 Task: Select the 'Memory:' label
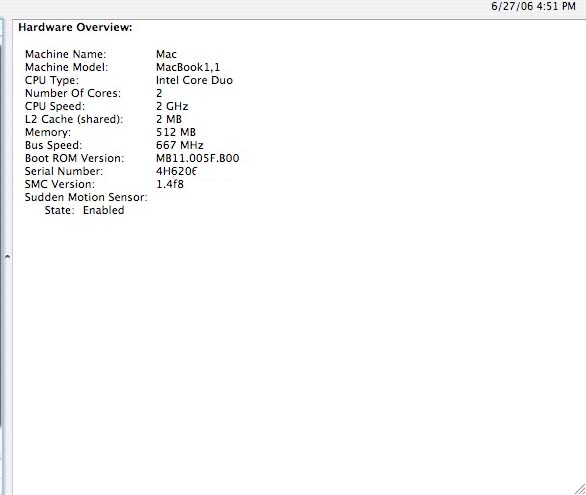point(47,132)
